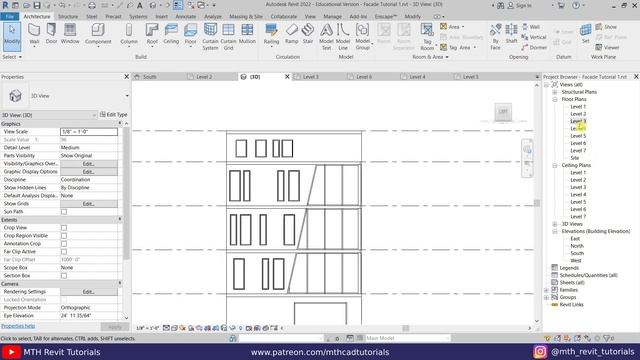Select the Shaft opening tool
640x360 pixels.
[x=511, y=34]
